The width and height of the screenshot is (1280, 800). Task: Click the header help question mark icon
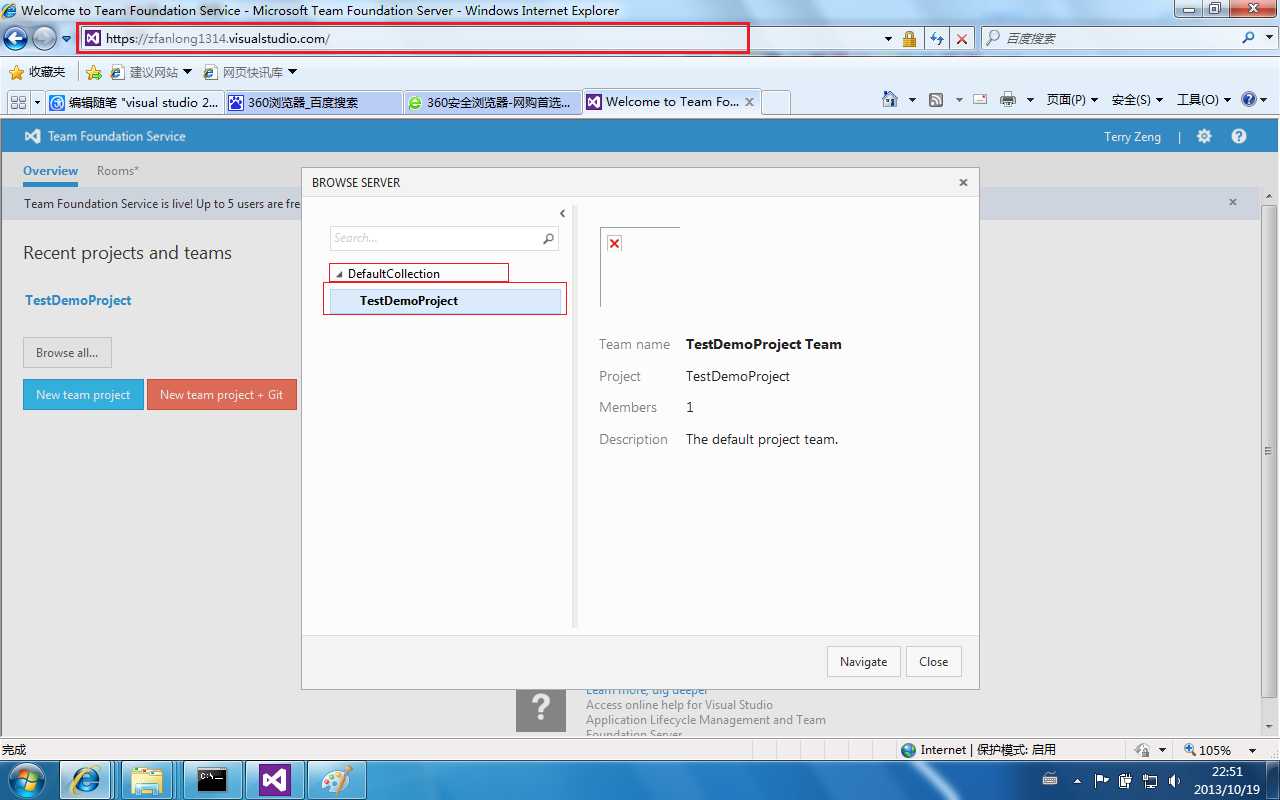[x=1239, y=136]
